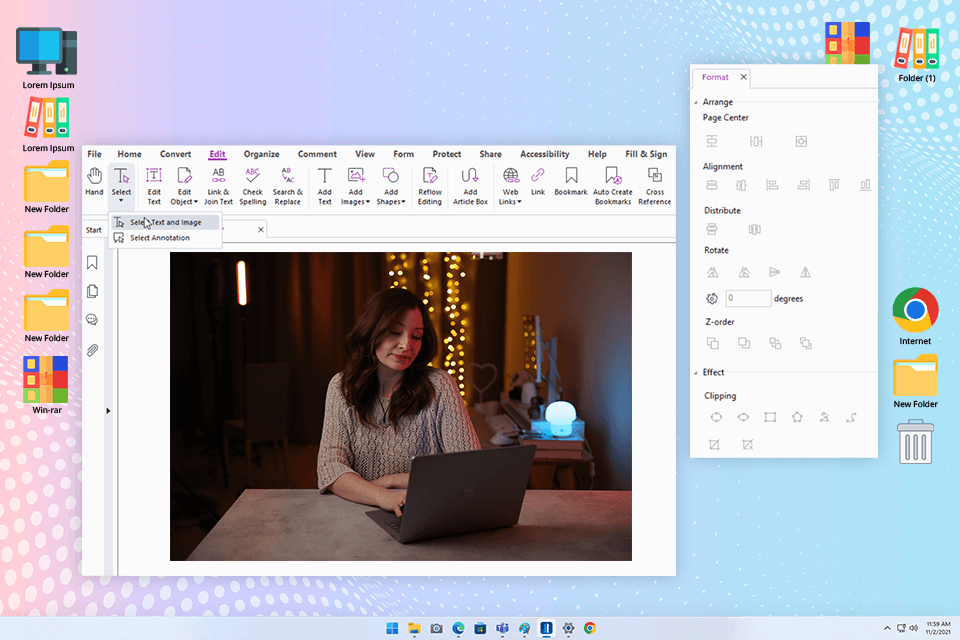Screen dimensions: 960x640
Task: Switch to the Home ribbon tab
Action: tap(129, 154)
